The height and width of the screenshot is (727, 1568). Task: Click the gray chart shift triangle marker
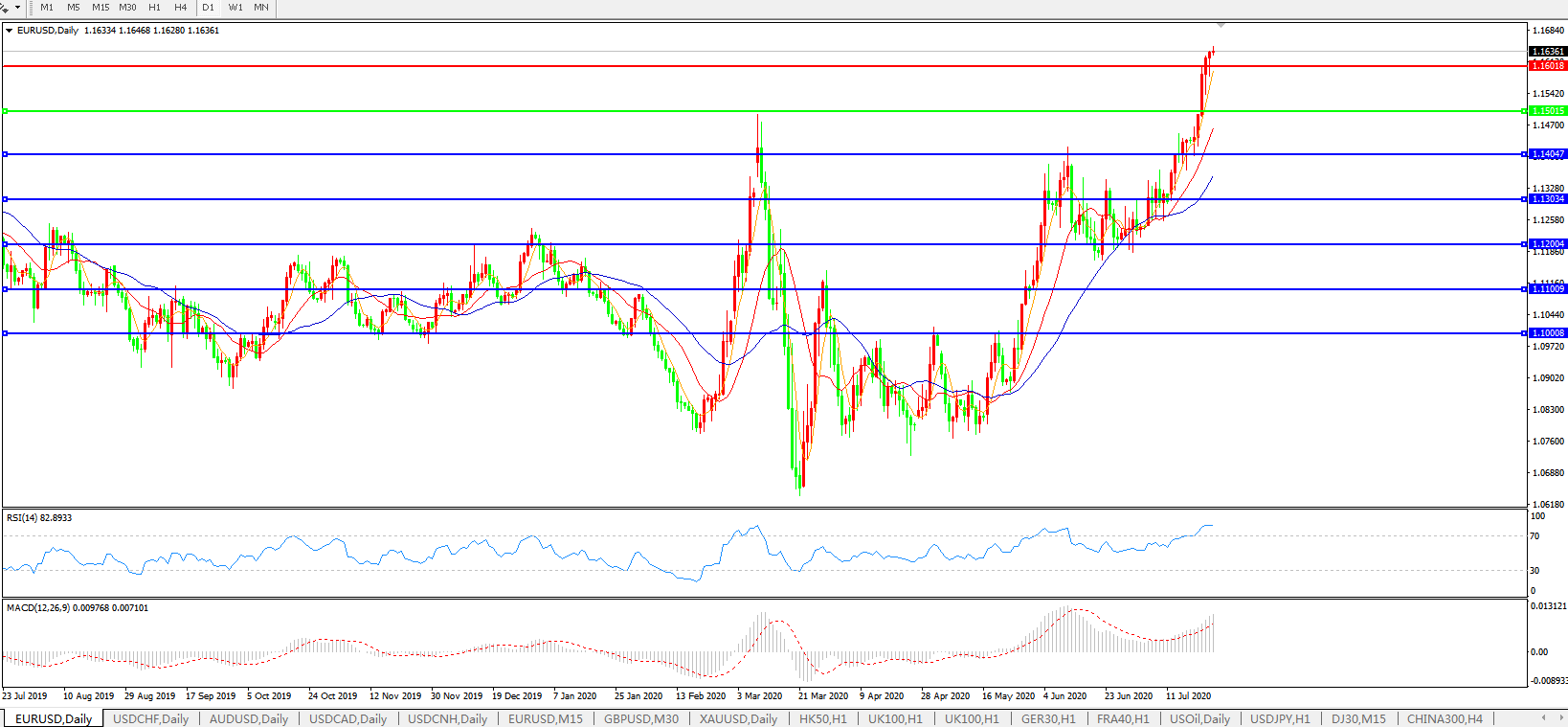1221,25
